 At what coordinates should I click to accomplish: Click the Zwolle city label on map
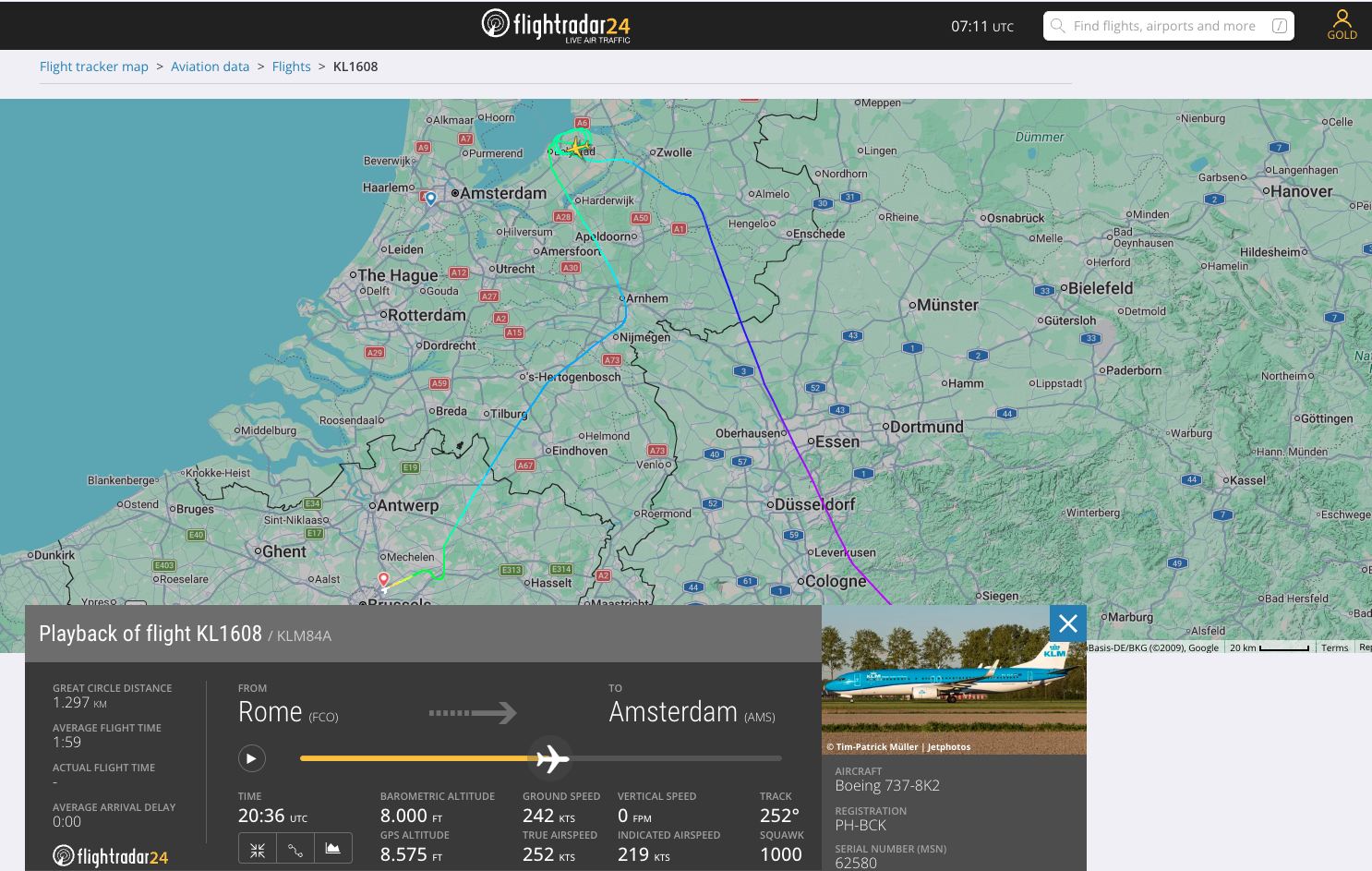(674, 152)
